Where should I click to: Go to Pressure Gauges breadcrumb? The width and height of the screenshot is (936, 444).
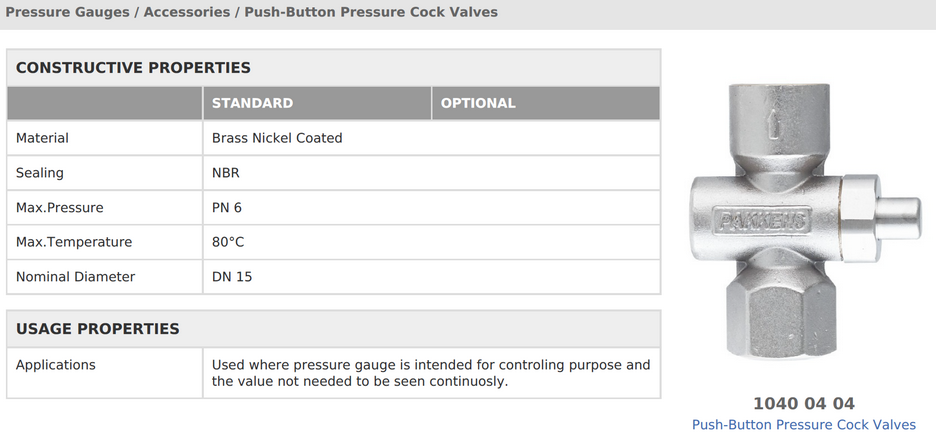coord(67,12)
